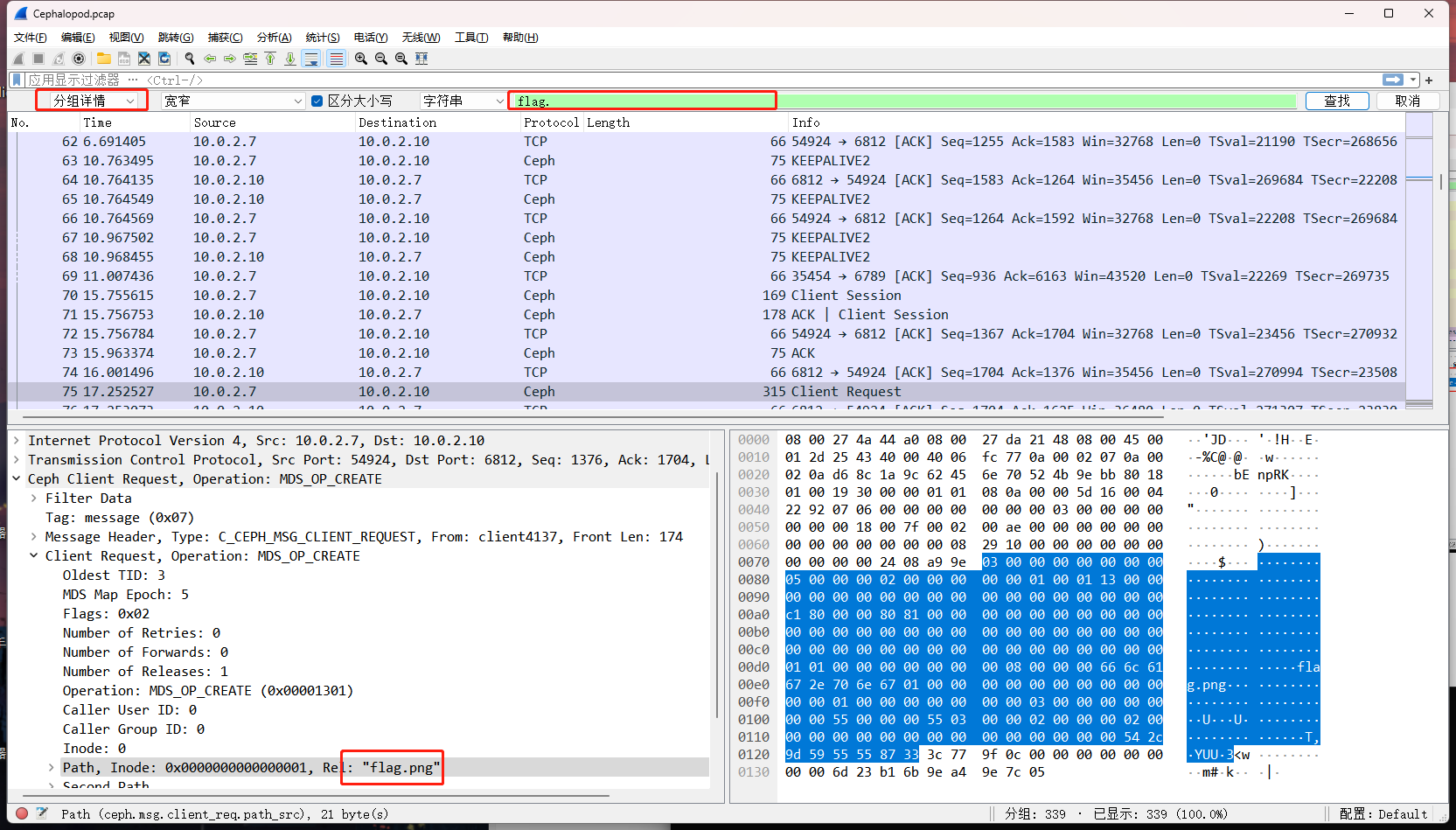Click the display filter bookmark icon
The image size is (1456, 830).
point(17,80)
